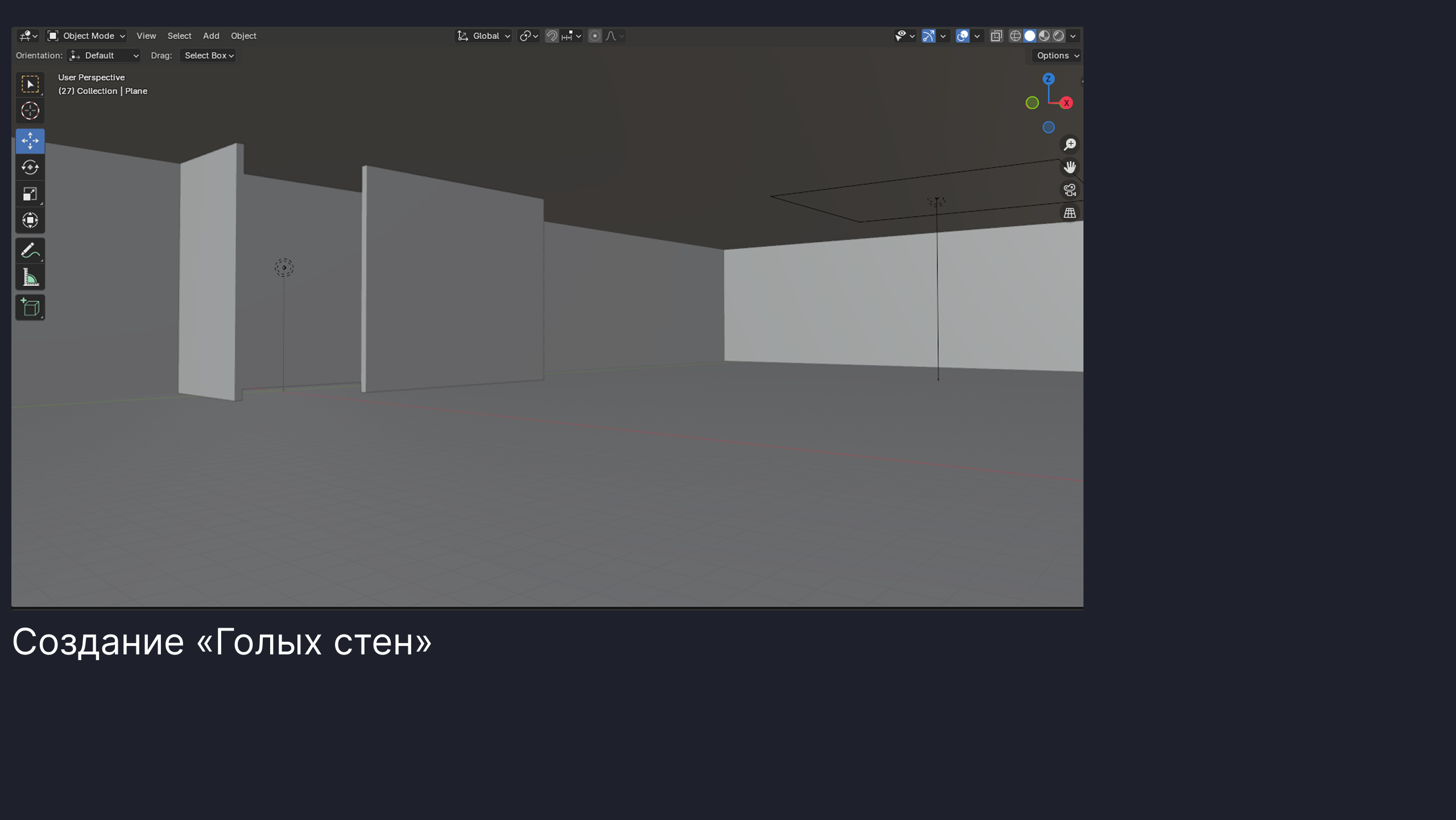
Task: Toggle X-ray view button
Action: (x=996, y=36)
